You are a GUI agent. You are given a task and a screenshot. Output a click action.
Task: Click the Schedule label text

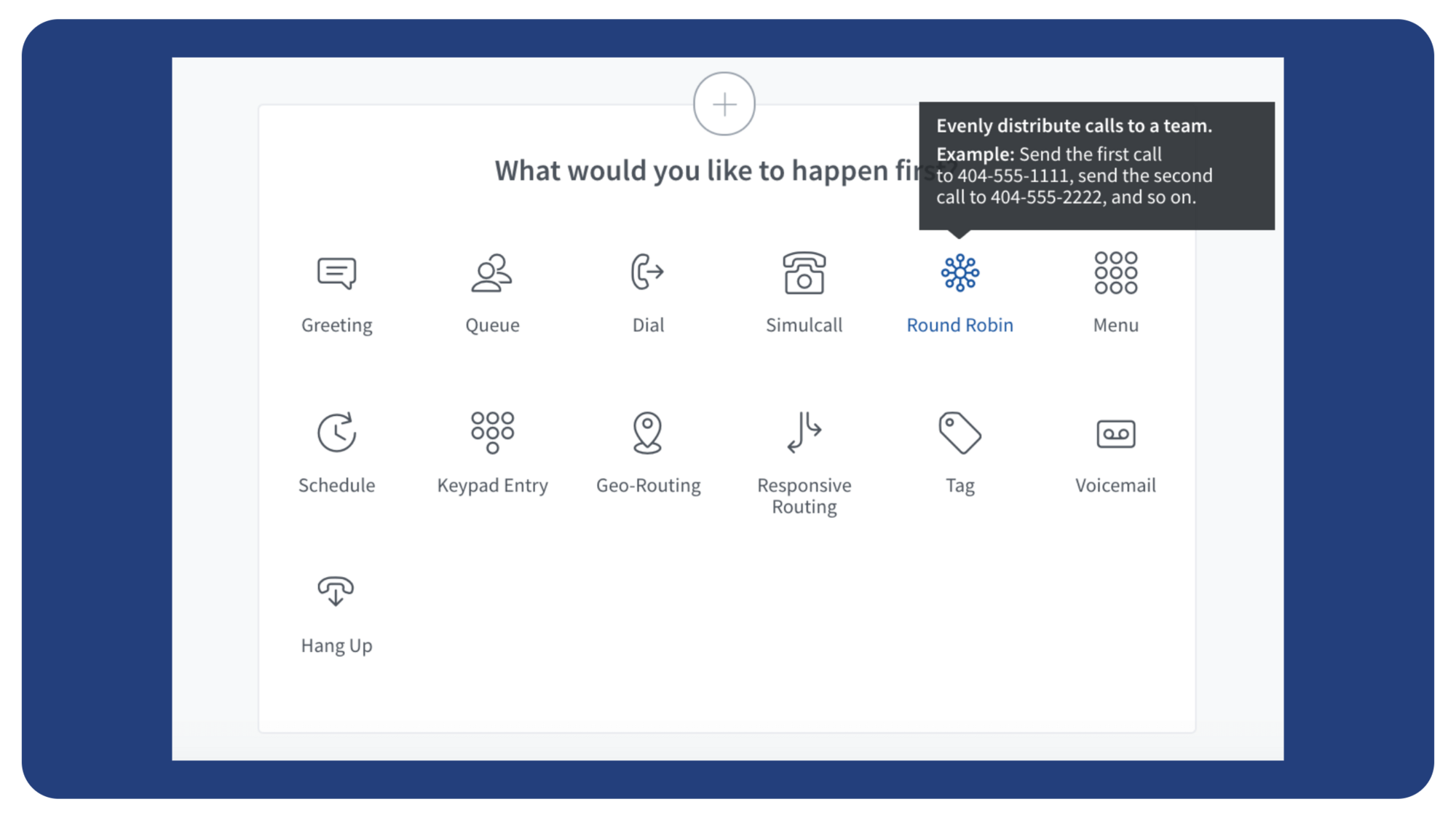[337, 485]
